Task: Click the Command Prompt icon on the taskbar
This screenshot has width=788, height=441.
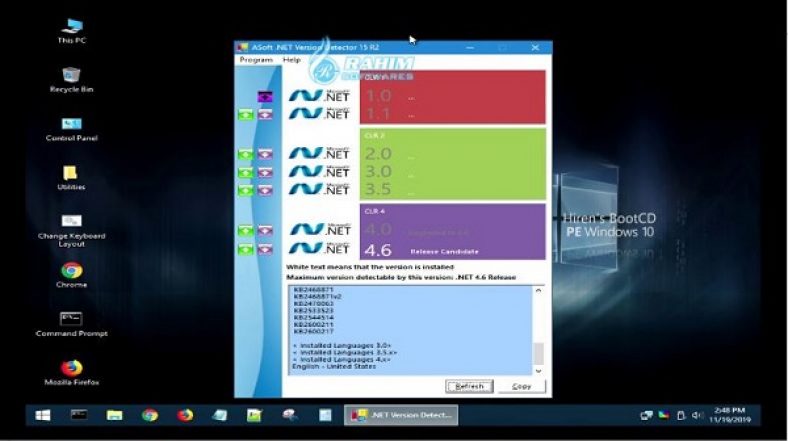Action: coord(79,415)
